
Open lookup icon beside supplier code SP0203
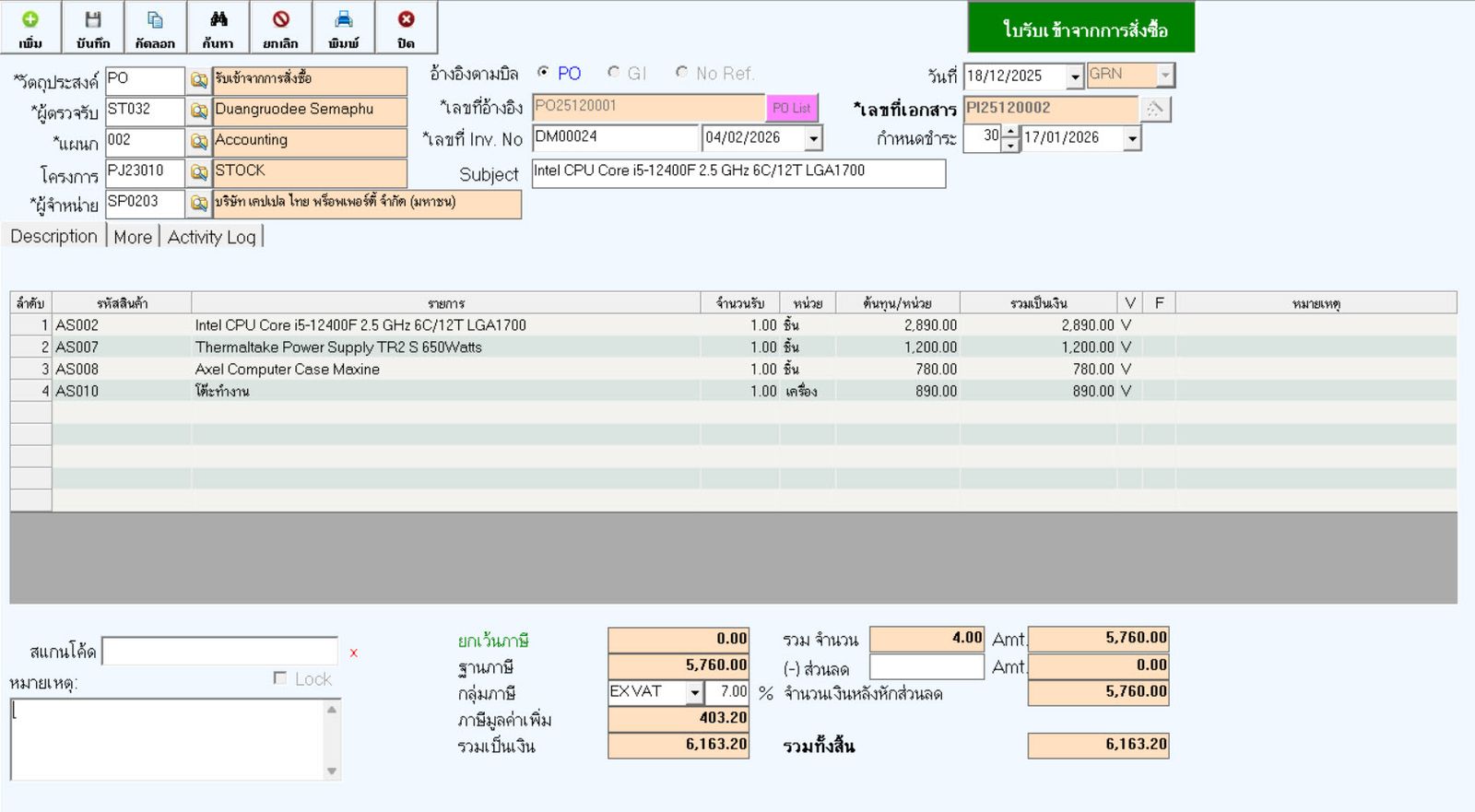tap(198, 203)
